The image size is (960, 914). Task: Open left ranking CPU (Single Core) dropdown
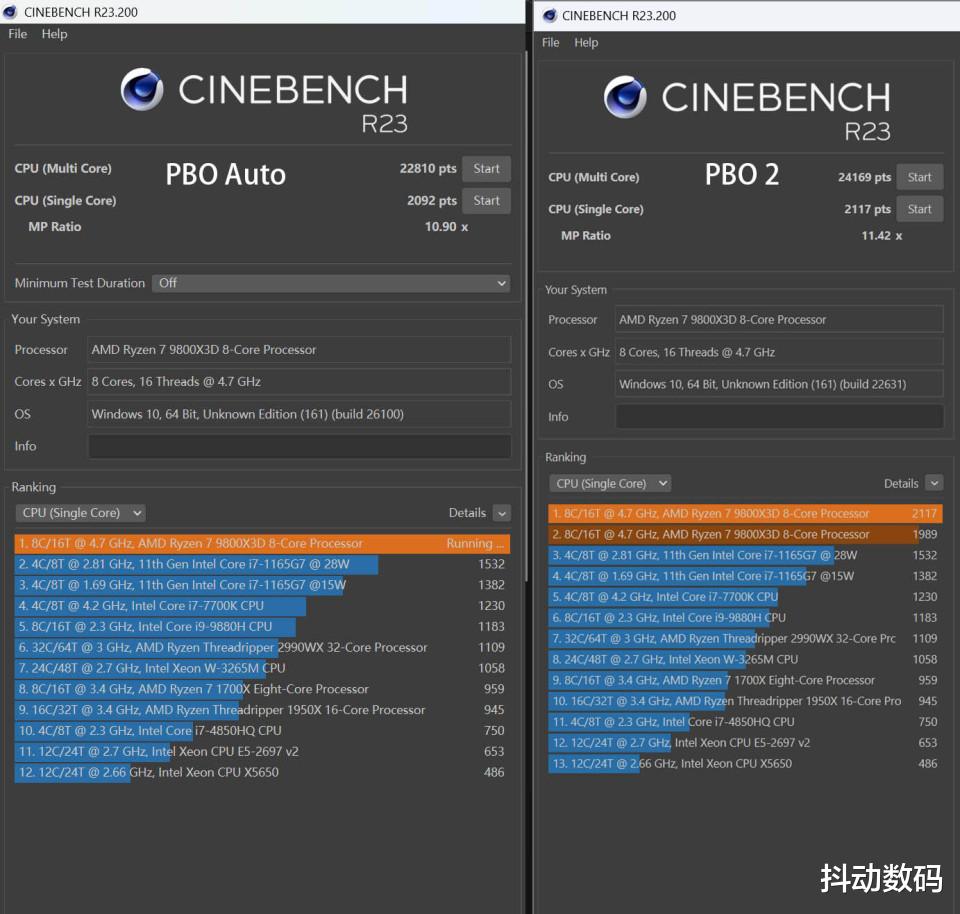pos(81,513)
